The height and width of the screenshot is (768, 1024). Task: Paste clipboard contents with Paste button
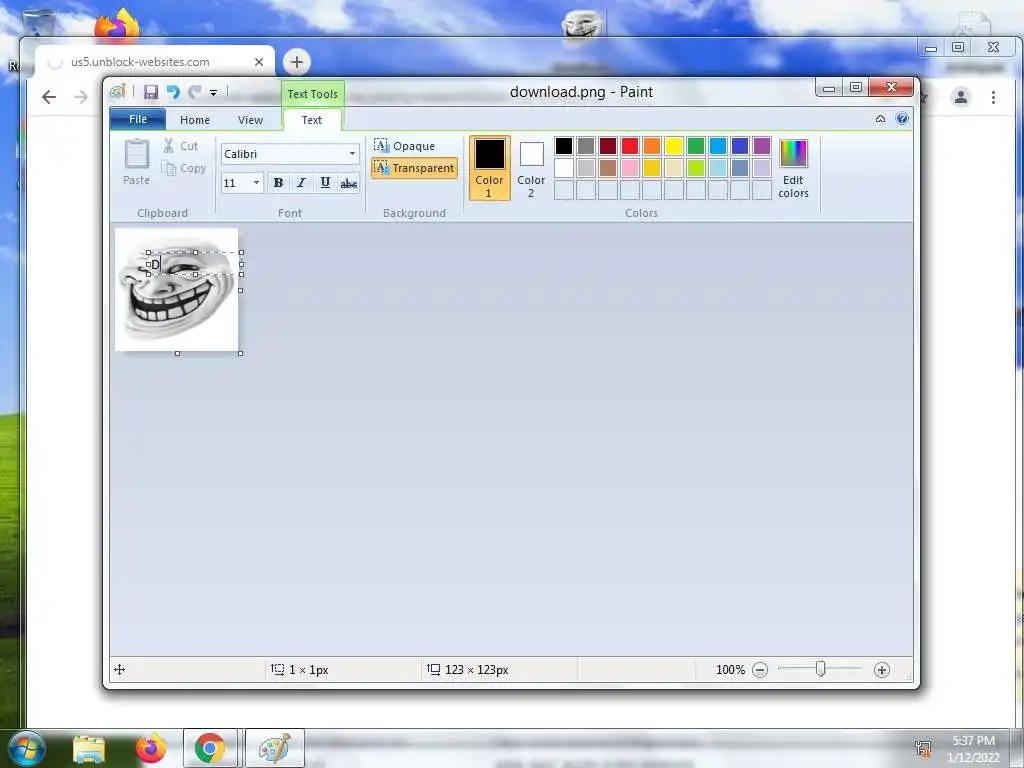point(136,162)
